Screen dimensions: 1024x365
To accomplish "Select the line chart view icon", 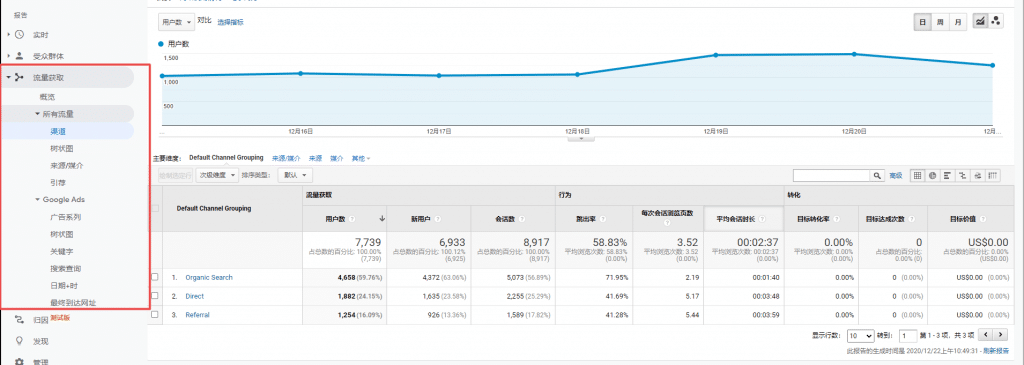I will (980, 22).
